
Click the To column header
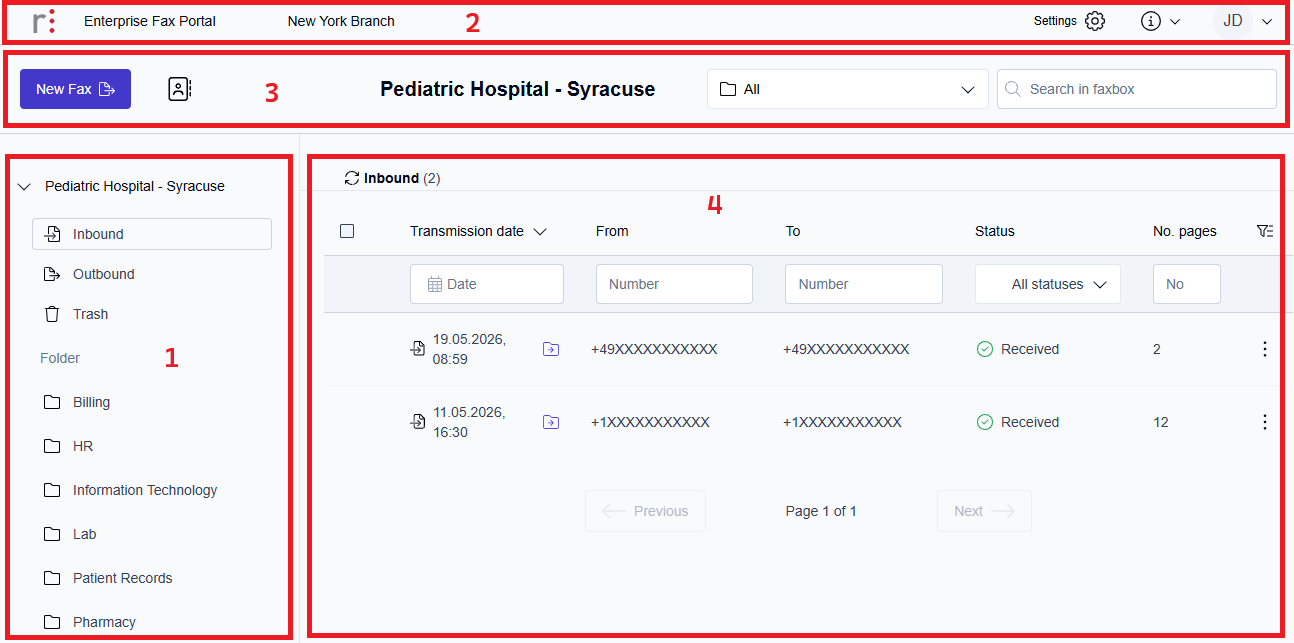[793, 231]
